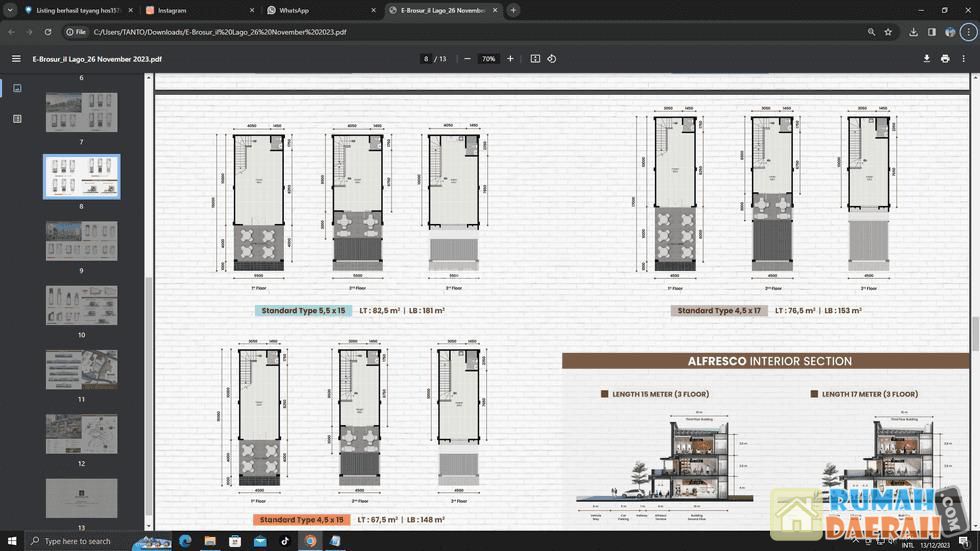Edit the zoom percentage field
This screenshot has width=980, height=551.
point(488,59)
